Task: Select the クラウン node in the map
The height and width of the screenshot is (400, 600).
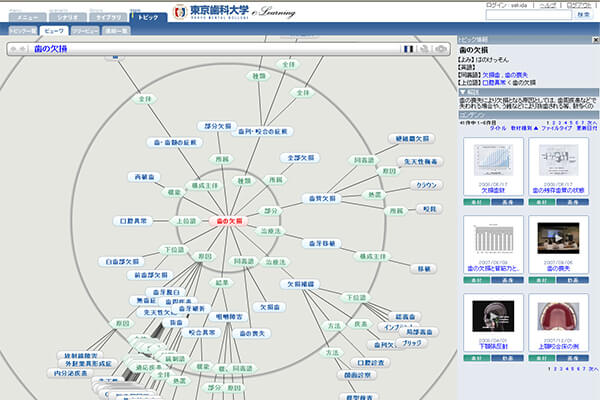Action: click(x=426, y=186)
